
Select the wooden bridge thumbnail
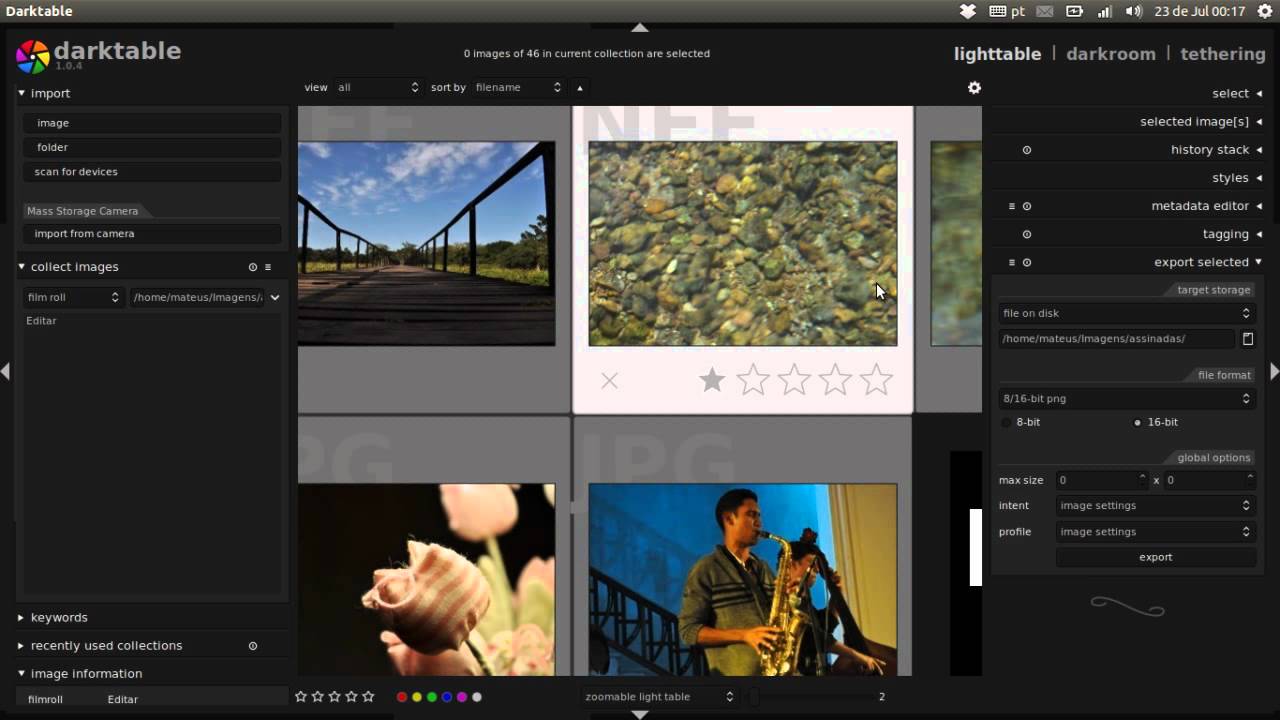[x=426, y=244]
